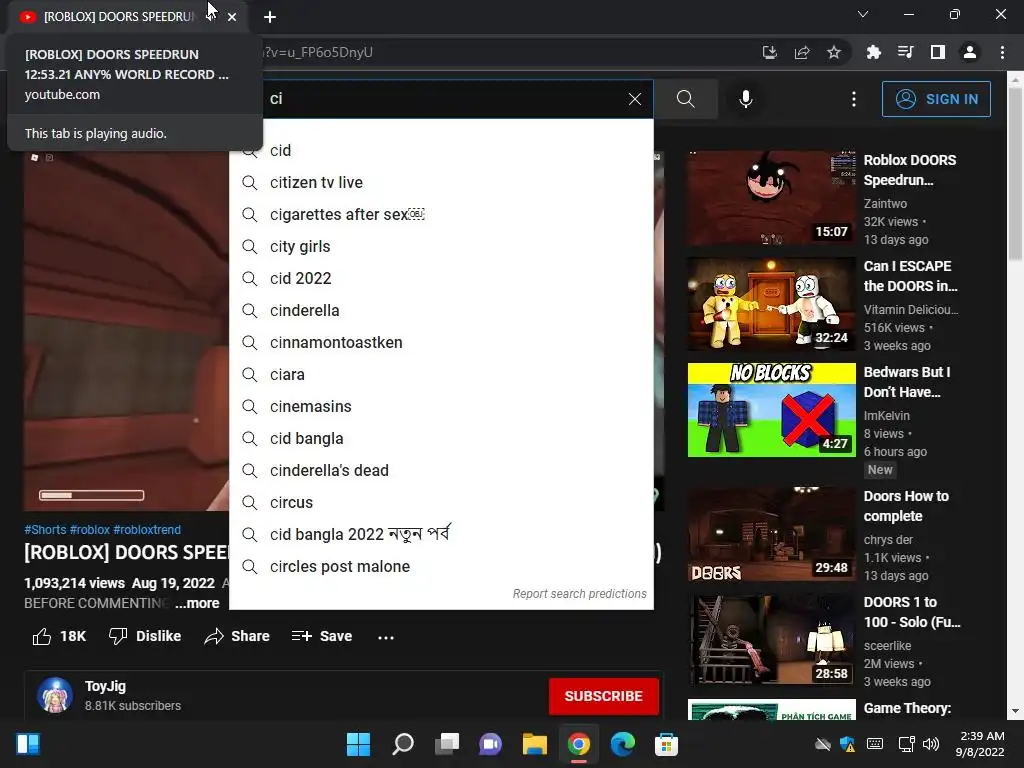
Task: Open the Chrome profile avatar
Action: pos(970,52)
